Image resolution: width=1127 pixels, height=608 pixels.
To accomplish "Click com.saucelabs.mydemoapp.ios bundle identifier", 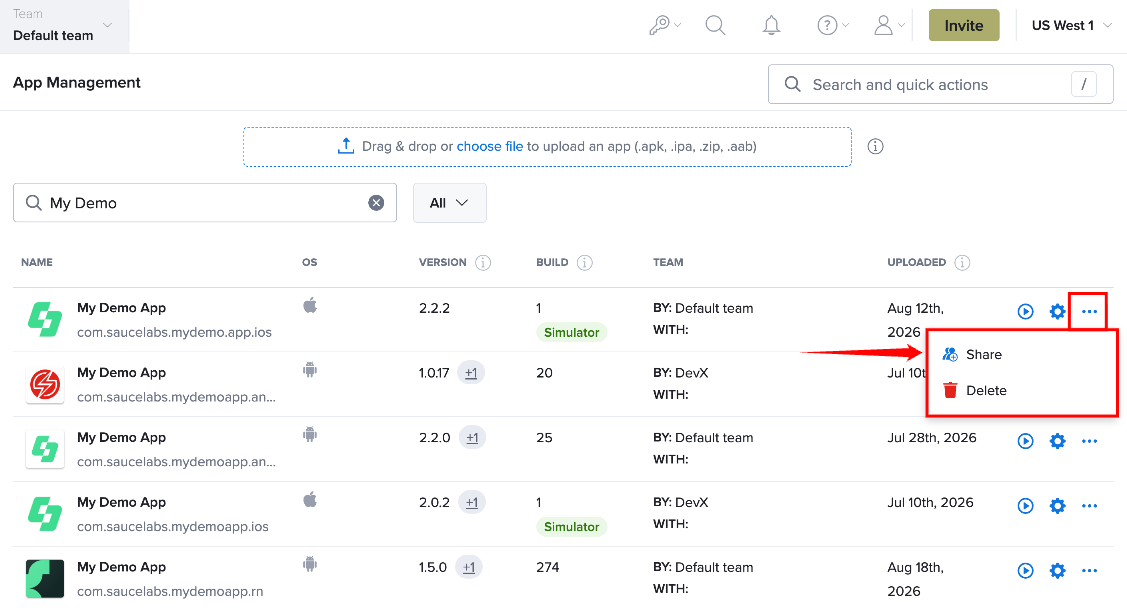I will (172, 527).
